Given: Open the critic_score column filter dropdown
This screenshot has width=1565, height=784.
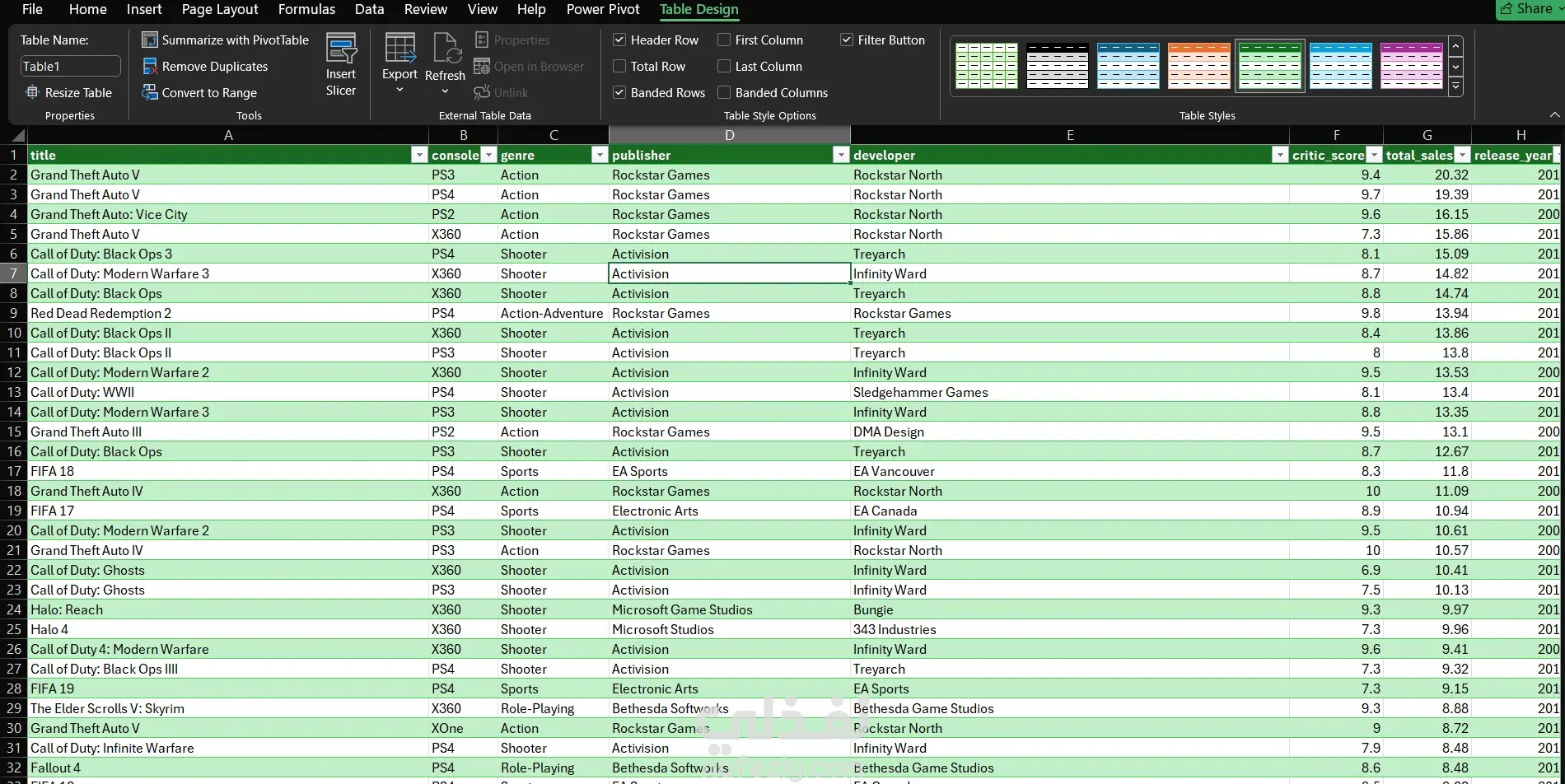Looking at the screenshot, I should [1374, 155].
